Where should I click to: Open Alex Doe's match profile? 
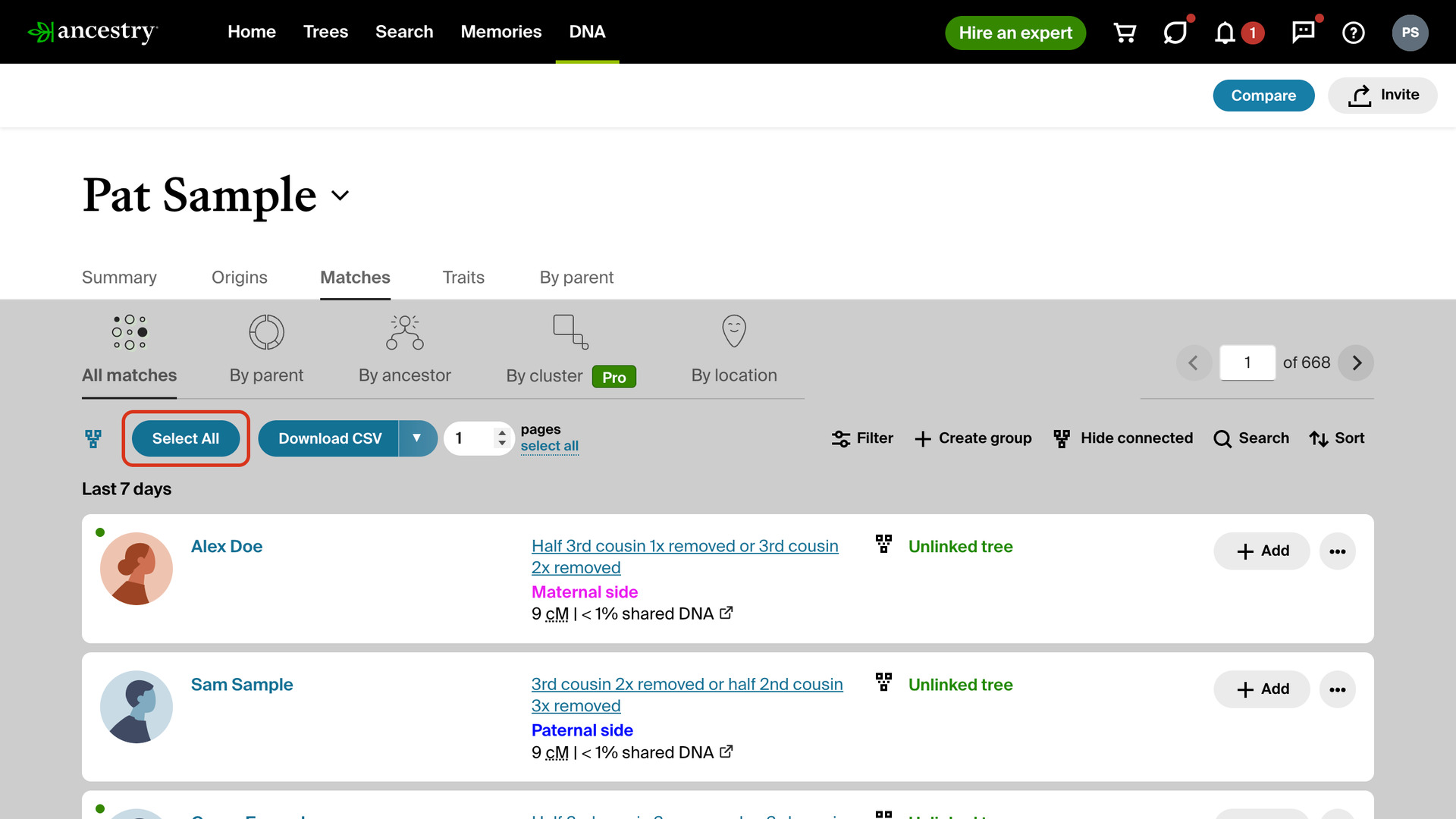(227, 547)
